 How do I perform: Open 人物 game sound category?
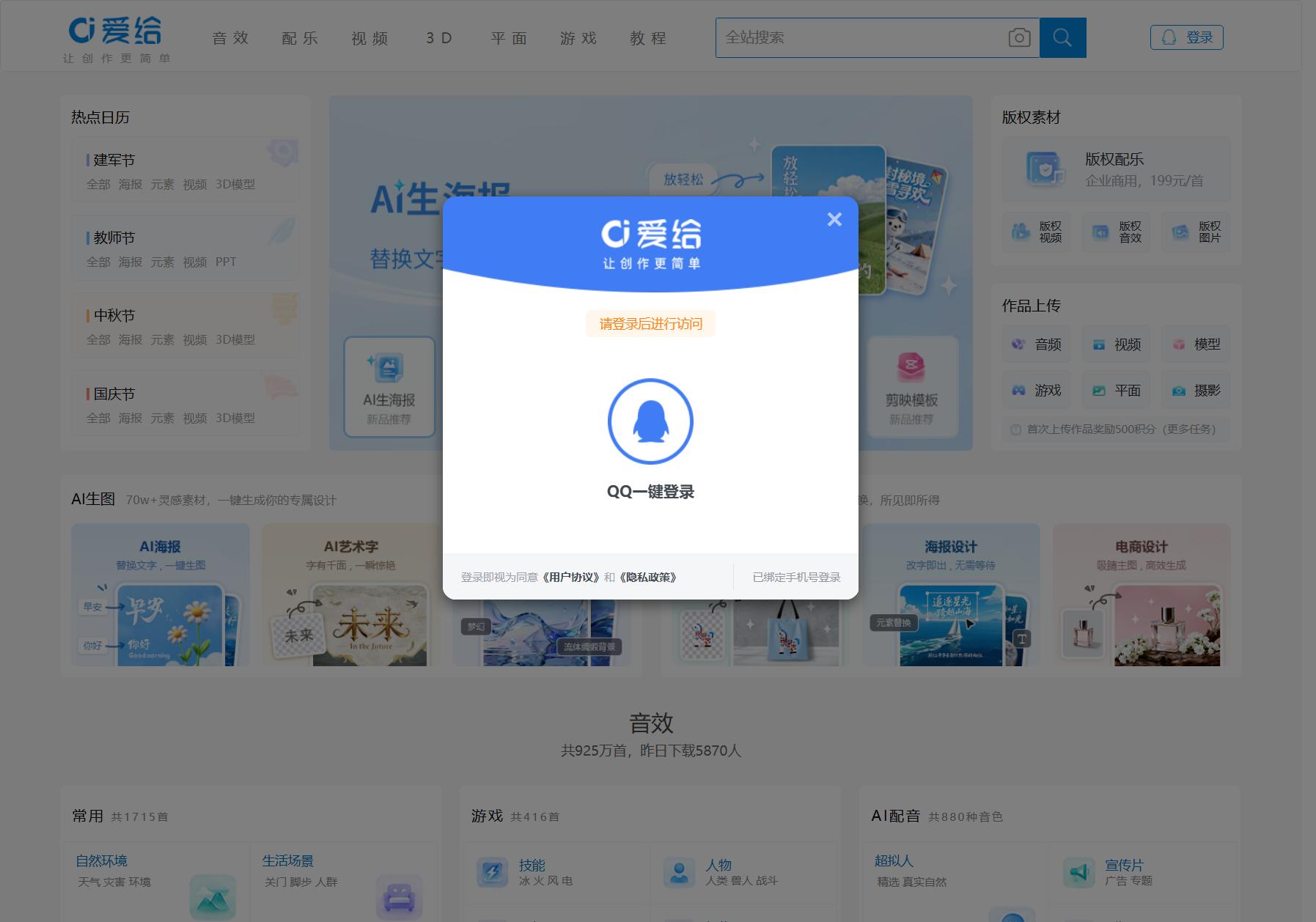click(718, 865)
